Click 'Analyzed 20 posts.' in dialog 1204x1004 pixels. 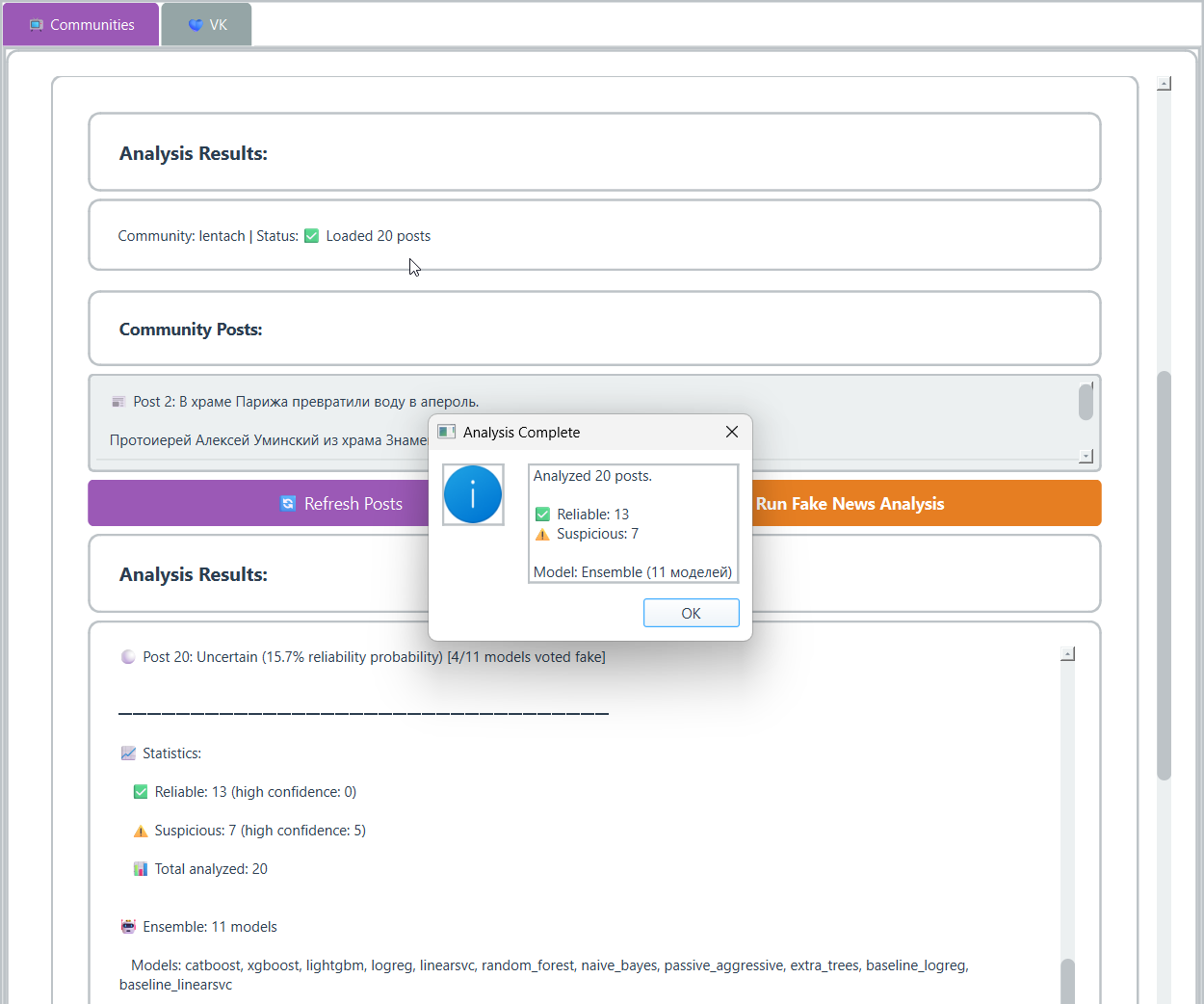pos(592,476)
